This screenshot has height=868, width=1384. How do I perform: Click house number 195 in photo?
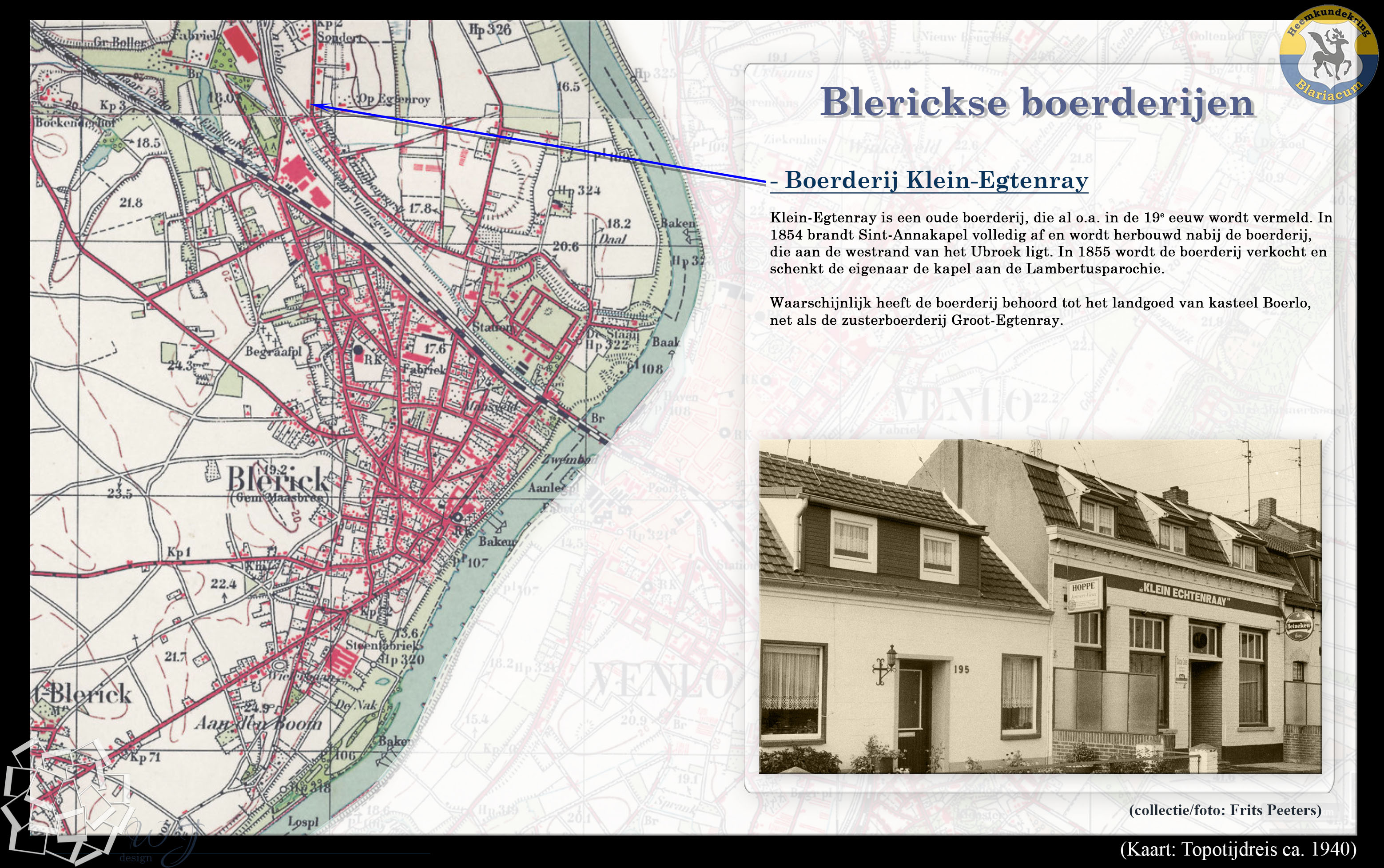[x=962, y=669]
